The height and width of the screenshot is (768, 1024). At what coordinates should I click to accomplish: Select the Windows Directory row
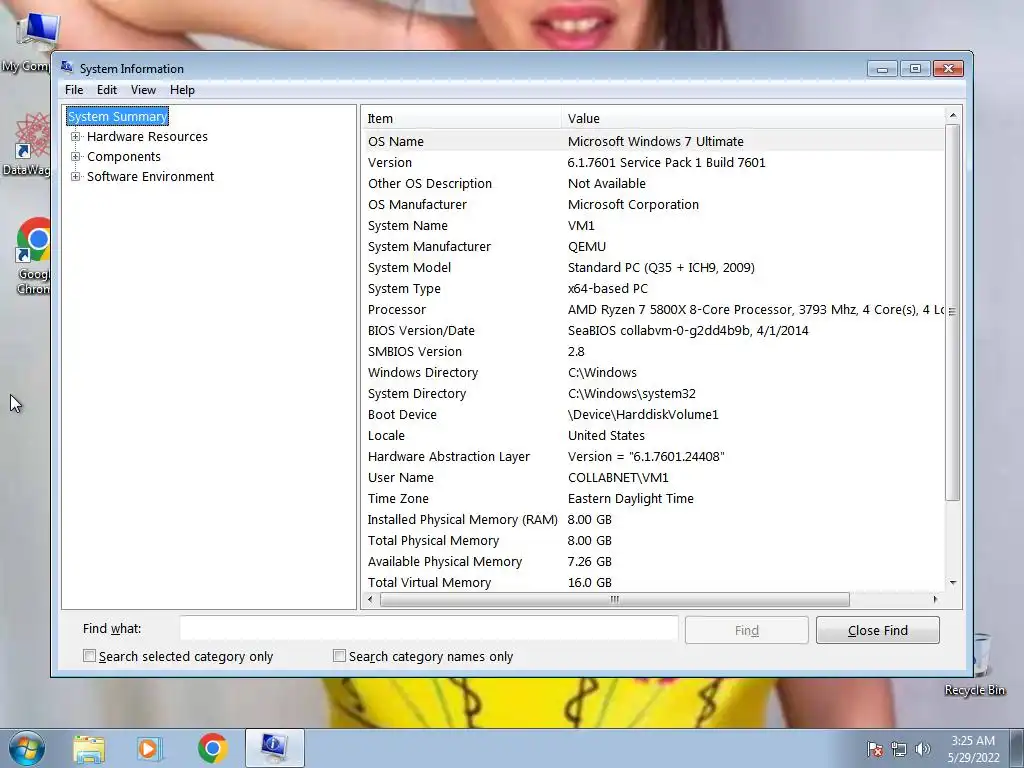(653, 372)
